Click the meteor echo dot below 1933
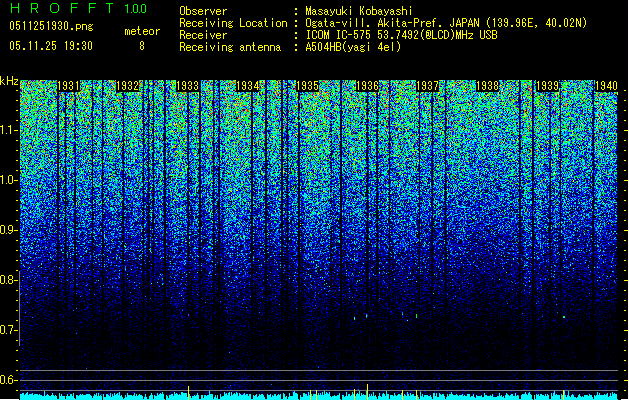 pos(188,315)
